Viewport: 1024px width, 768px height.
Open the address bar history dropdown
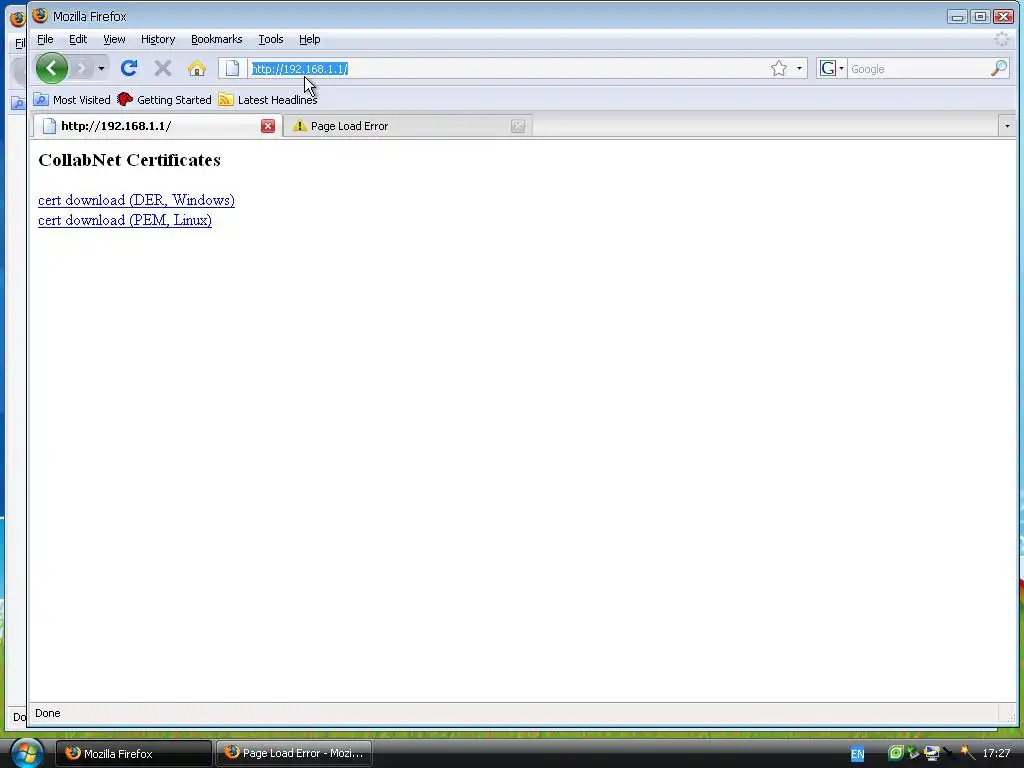799,69
